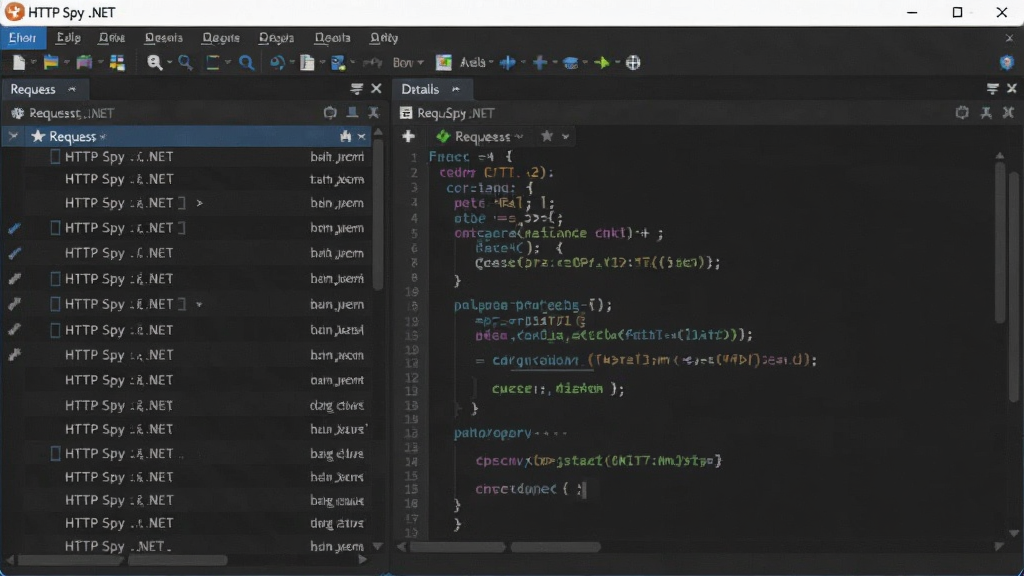Click the rectangle selection toolbar icon

(213, 63)
